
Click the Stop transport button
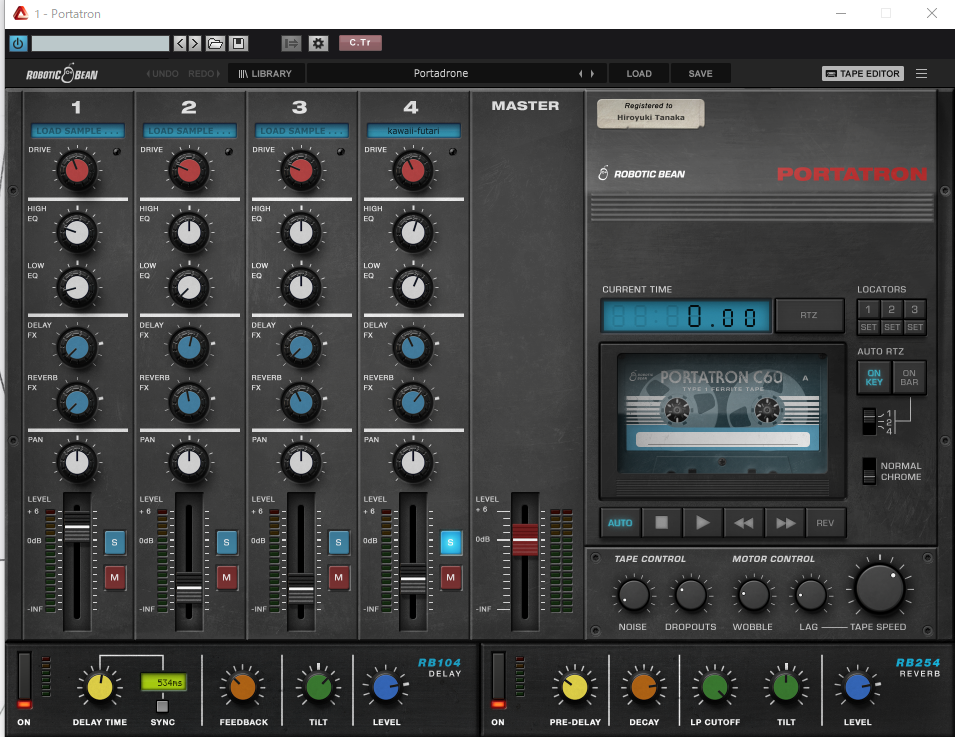(661, 523)
